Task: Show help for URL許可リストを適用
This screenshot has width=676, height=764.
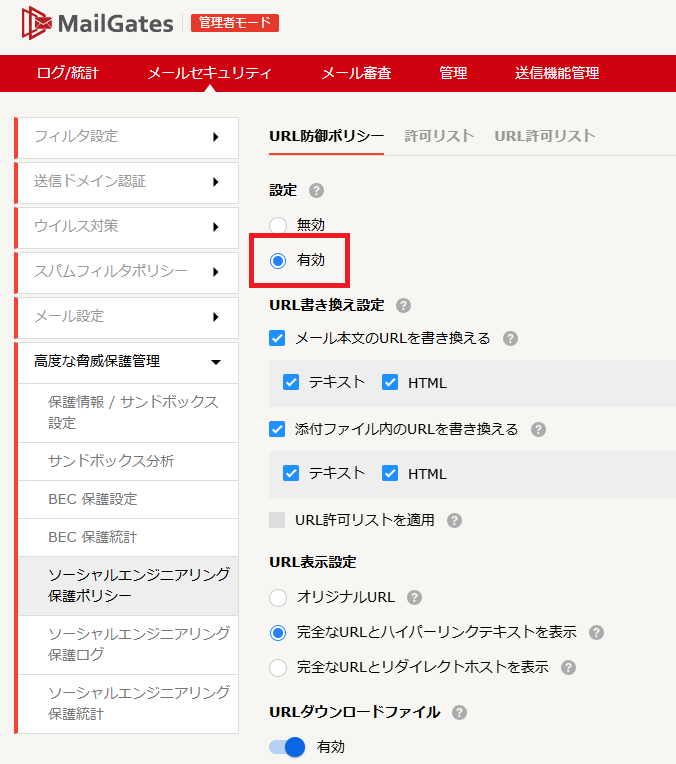Action: tap(454, 520)
